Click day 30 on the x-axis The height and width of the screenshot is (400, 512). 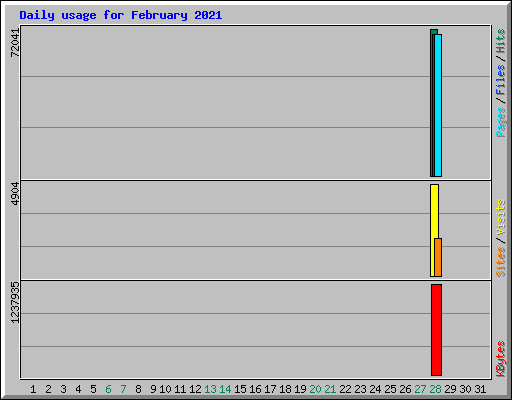click(x=465, y=389)
